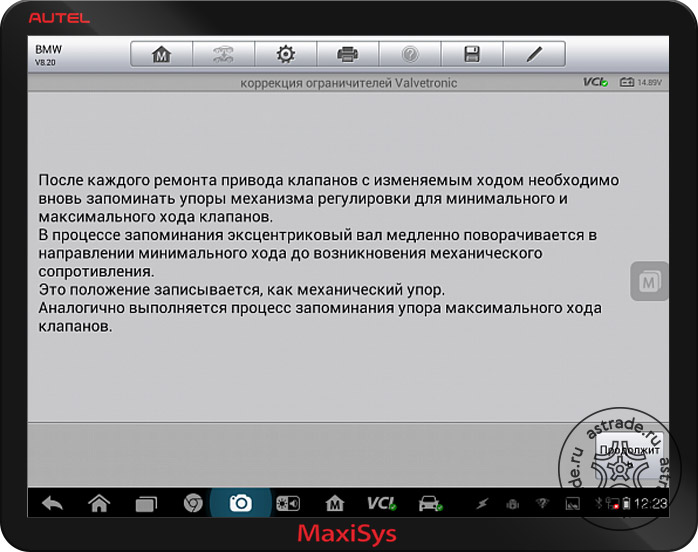This screenshot has width=698, height=552.
Task: Tap the Bluetooth status icon
Action: pyautogui.click(x=599, y=503)
